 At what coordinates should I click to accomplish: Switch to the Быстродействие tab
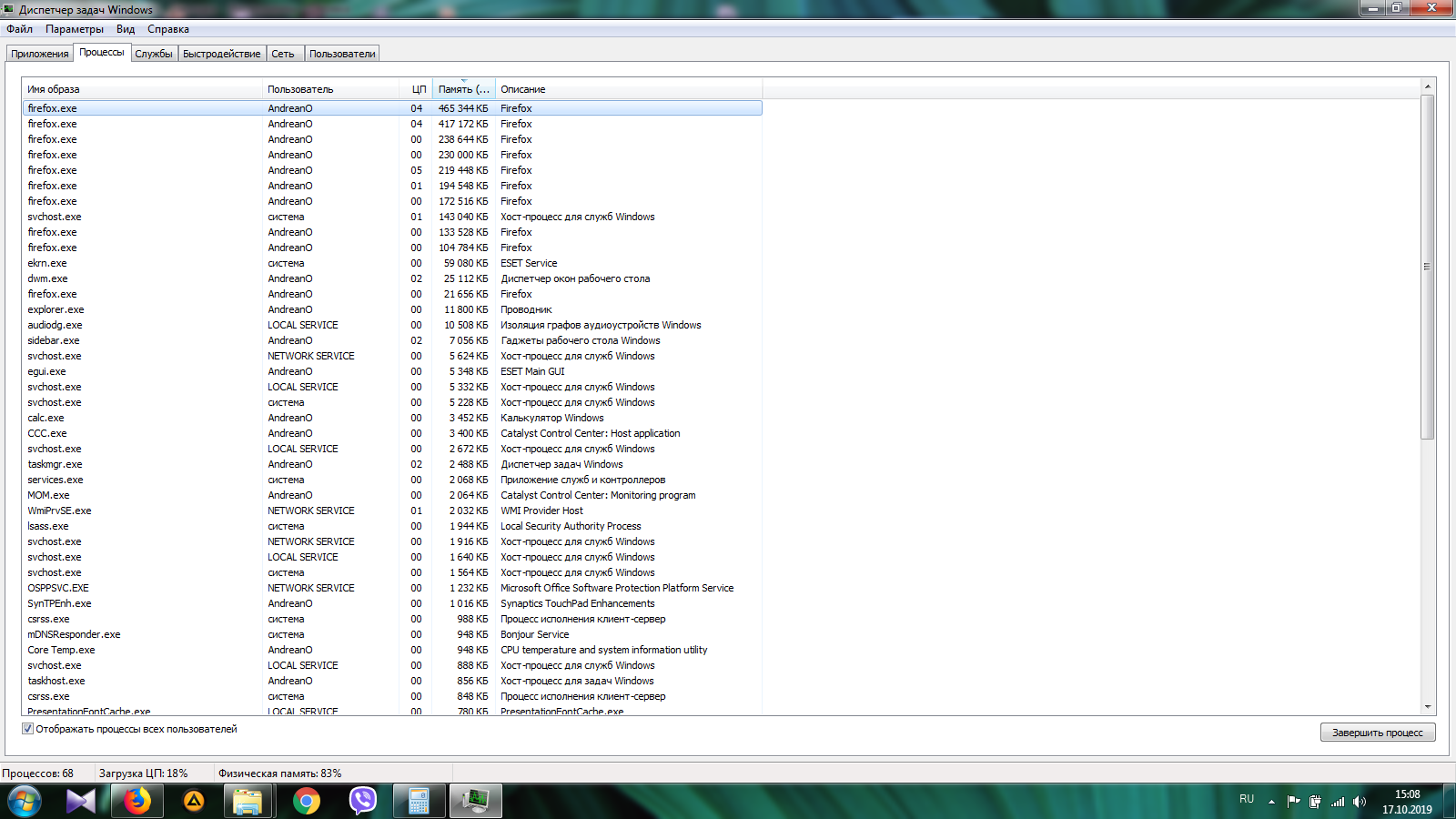click(x=222, y=54)
